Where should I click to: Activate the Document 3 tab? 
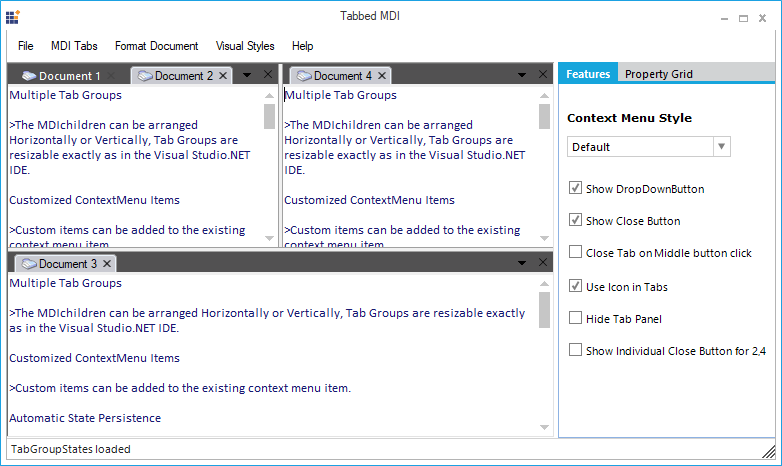coord(67,263)
